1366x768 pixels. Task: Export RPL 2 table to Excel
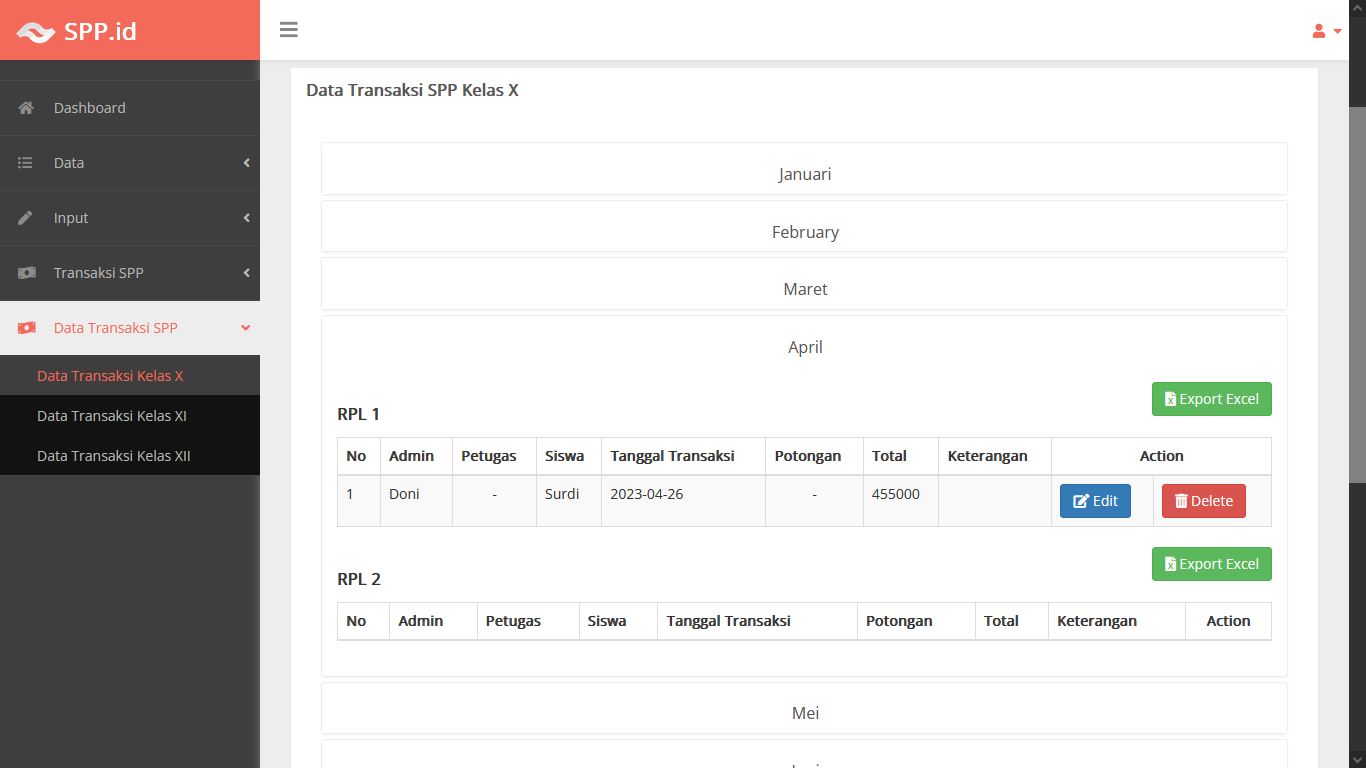1211,564
